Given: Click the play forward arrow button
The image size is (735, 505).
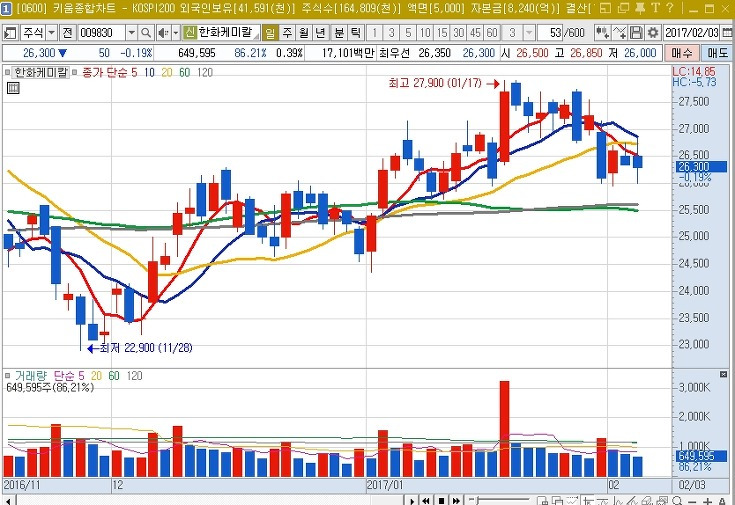Looking at the screenshot, I should click(412, 501).
